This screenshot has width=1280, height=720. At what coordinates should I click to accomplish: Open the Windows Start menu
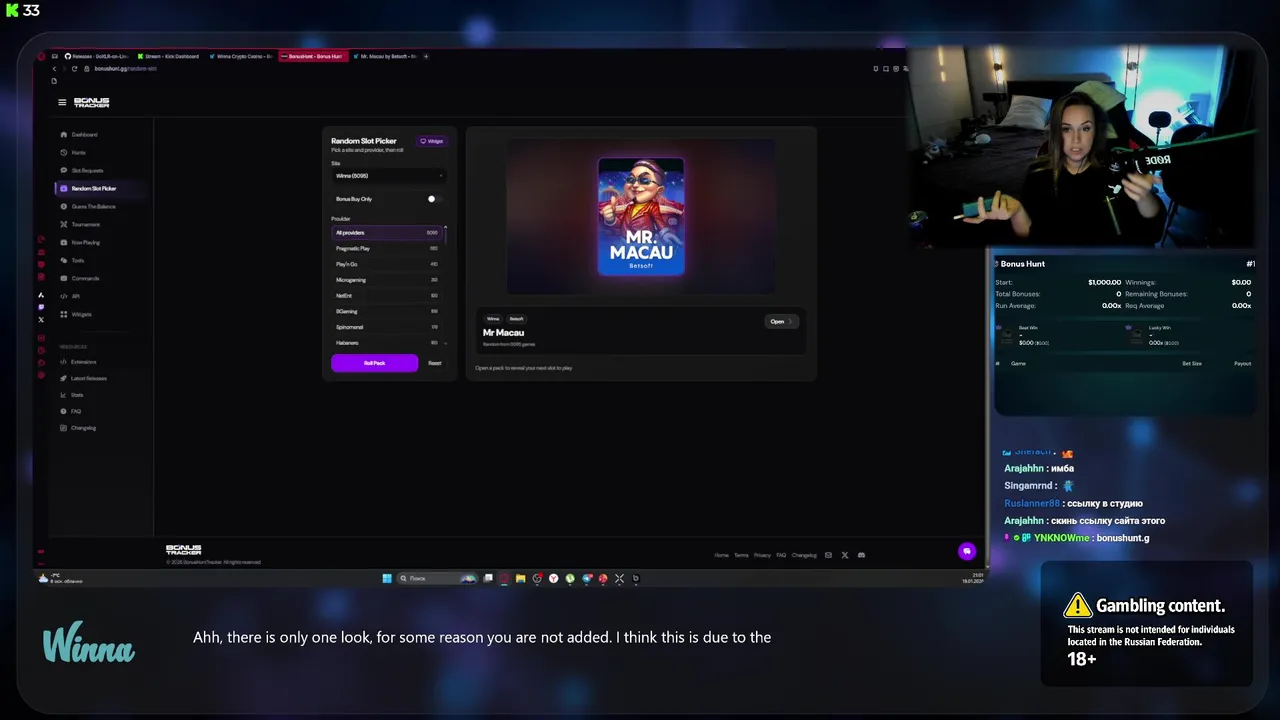[x=387, y=578]
